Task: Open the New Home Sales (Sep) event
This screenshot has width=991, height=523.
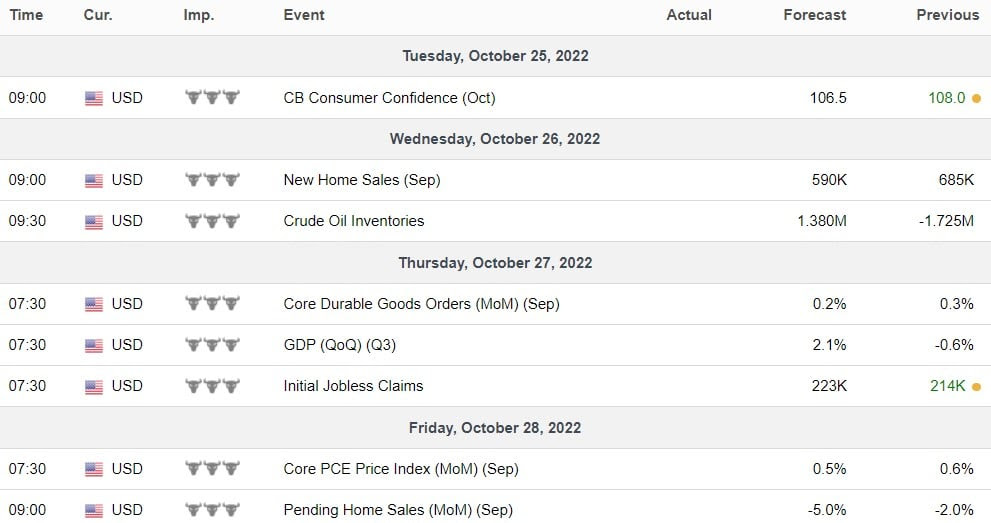Action: click(x=362, y=180)
